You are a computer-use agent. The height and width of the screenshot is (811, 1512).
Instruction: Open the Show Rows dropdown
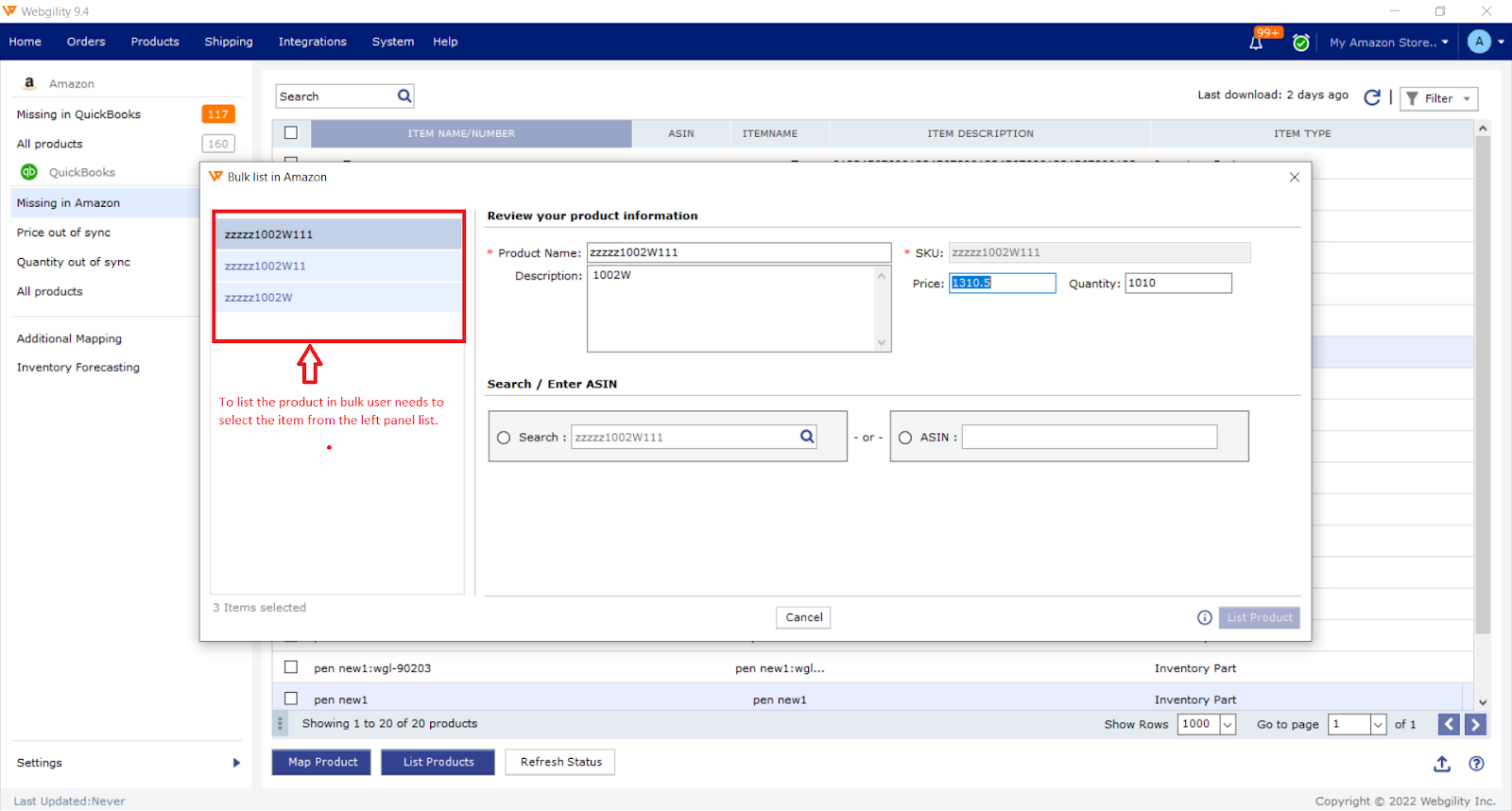pyautogui.click(x=1228, y=724)
